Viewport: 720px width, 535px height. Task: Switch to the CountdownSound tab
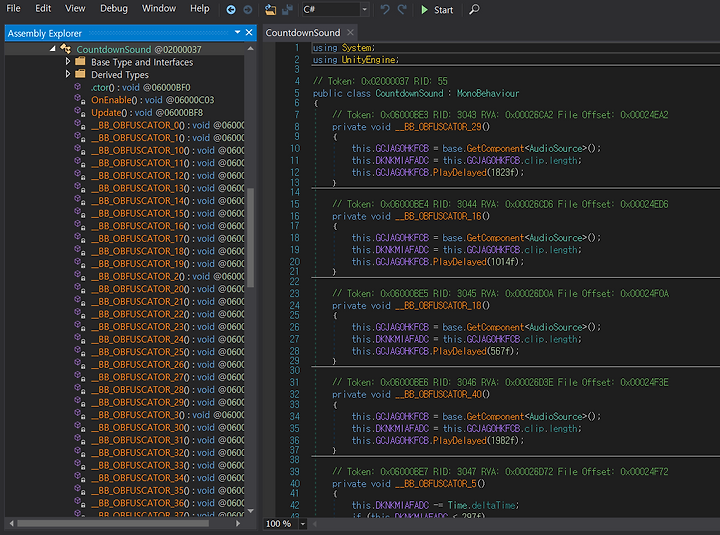[303, 33]
